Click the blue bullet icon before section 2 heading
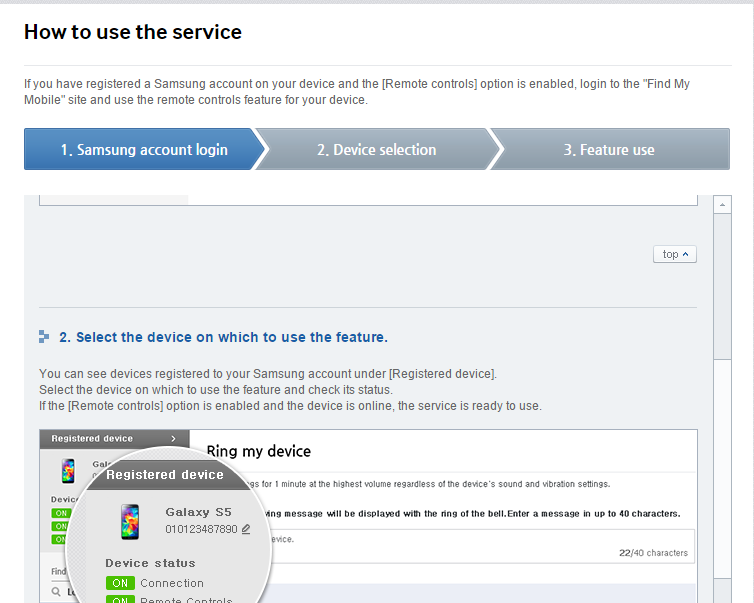This screenshot has height=603, width=754. (44, 337)
